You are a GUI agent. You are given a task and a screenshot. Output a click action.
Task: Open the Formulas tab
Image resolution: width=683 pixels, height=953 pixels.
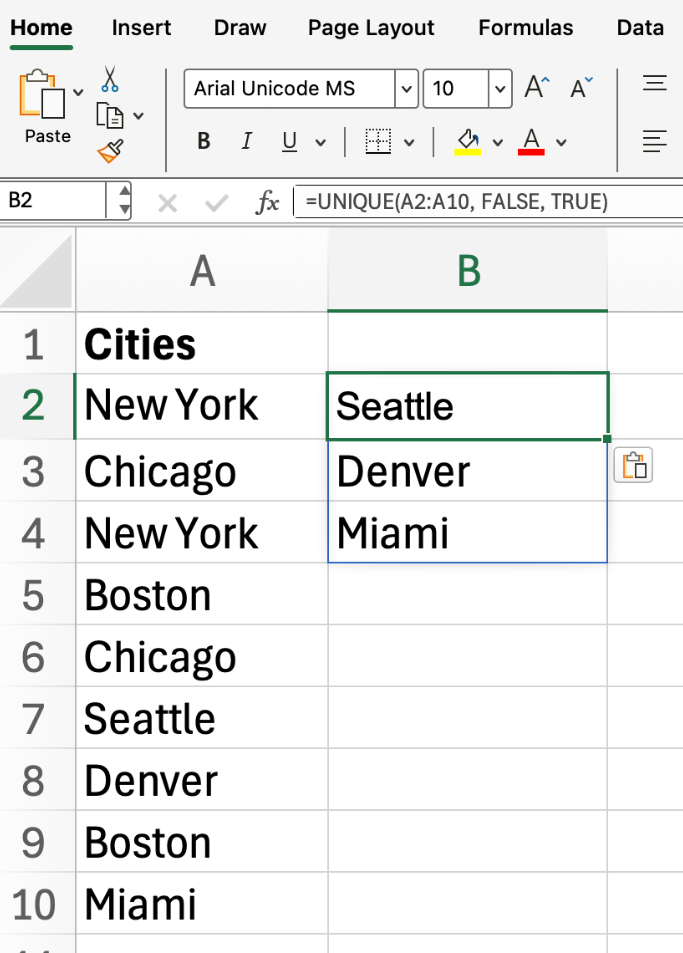tap(526, 28)
